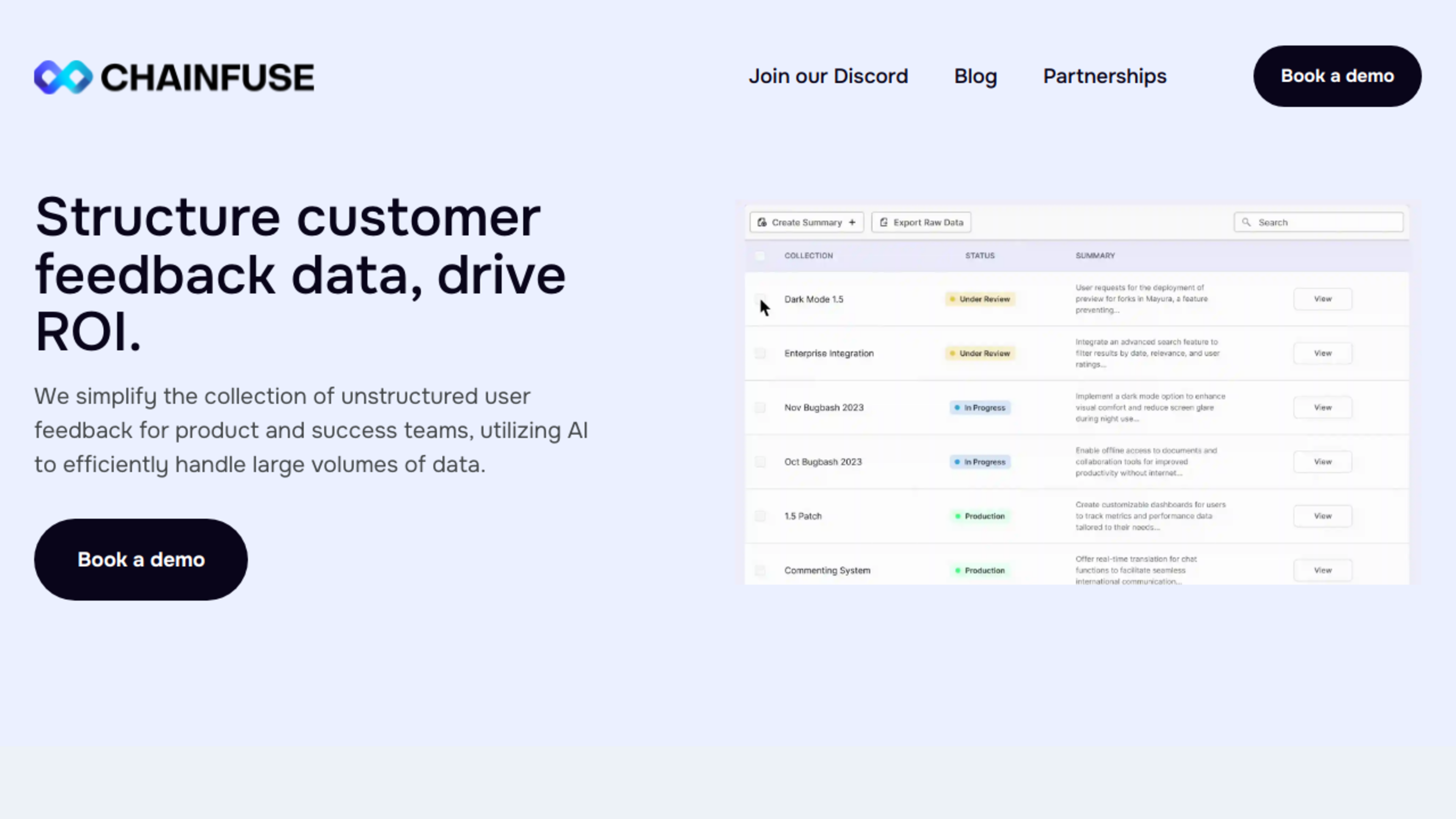Toggle the select-all checkbox in table header

tap(760, 256)
